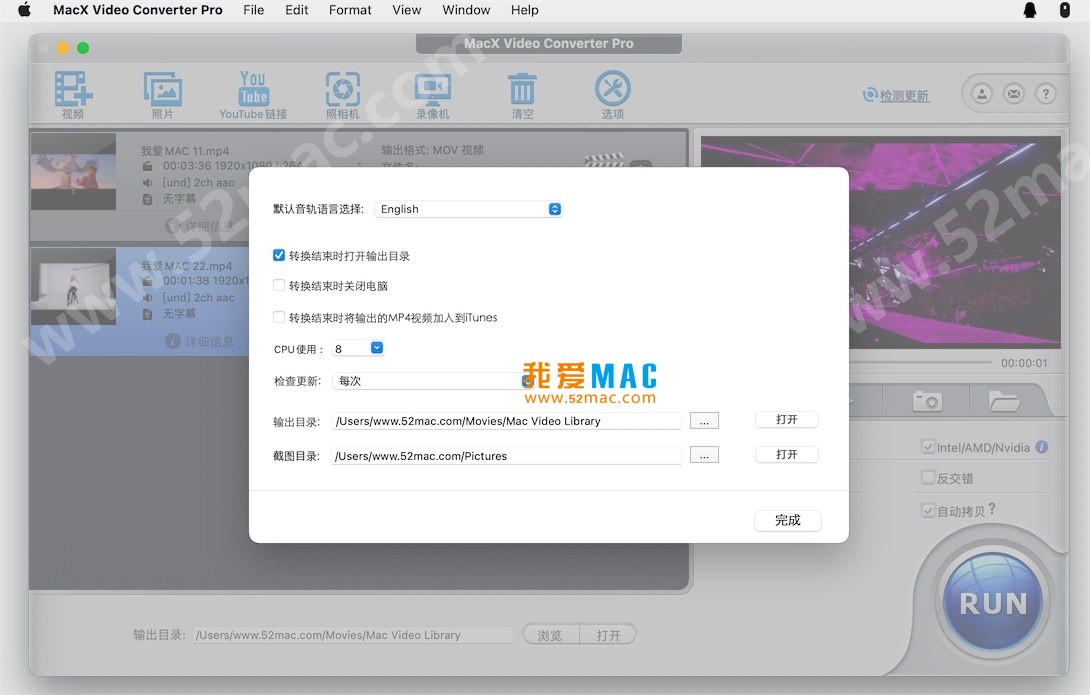
Task: Open the 默认音轨语言选择 English dropdown
Action: coord(468,209)
